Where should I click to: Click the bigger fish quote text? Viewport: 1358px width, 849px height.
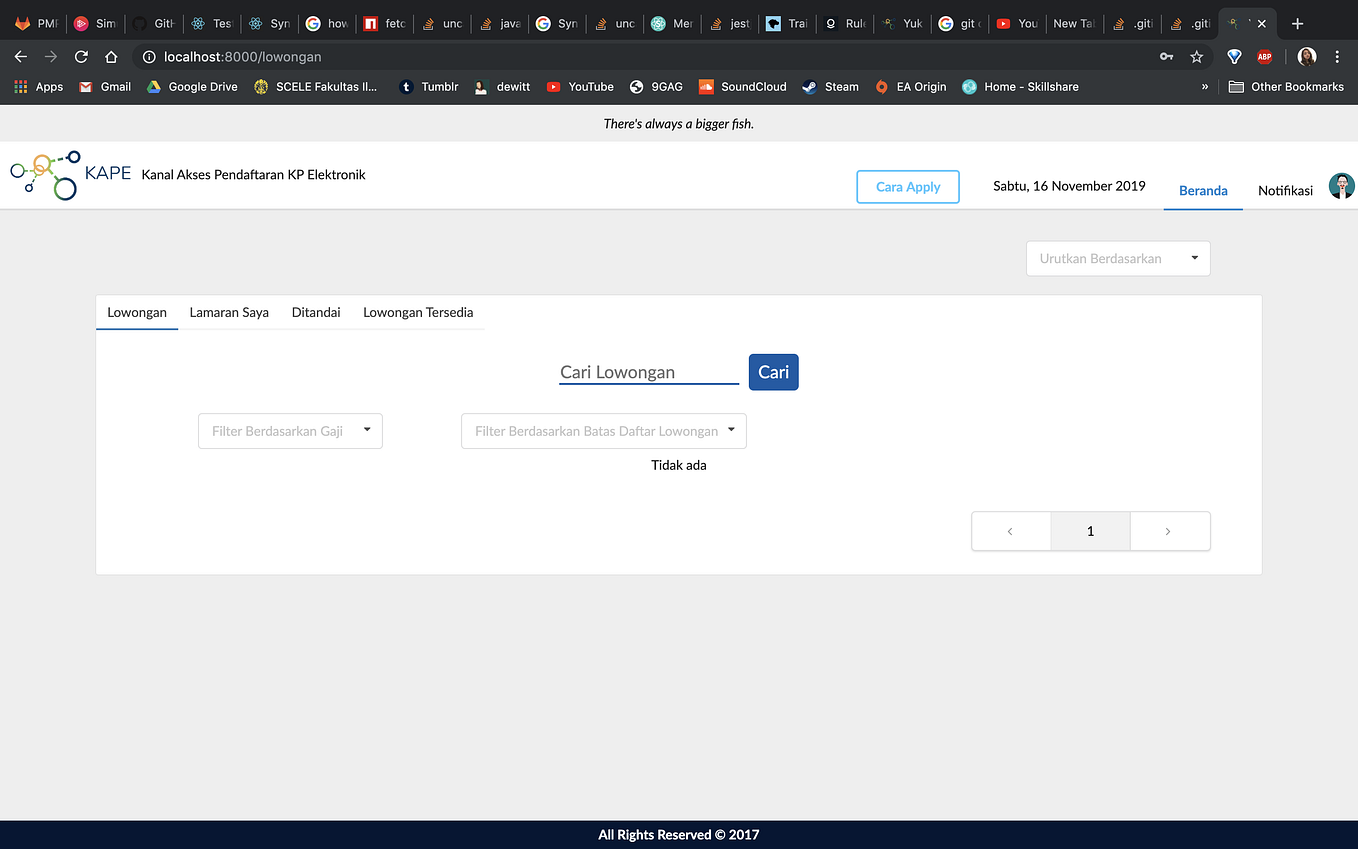tap(679, 124)
